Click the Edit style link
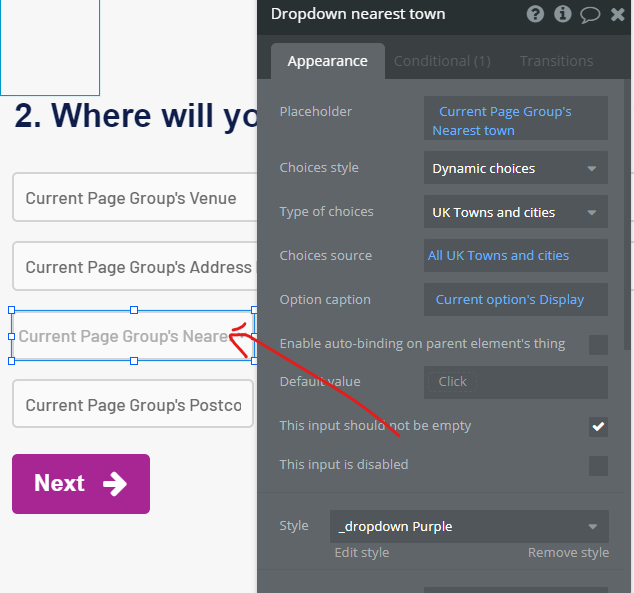Viewport: 634px width, 593px height. [x=361, y=553]
